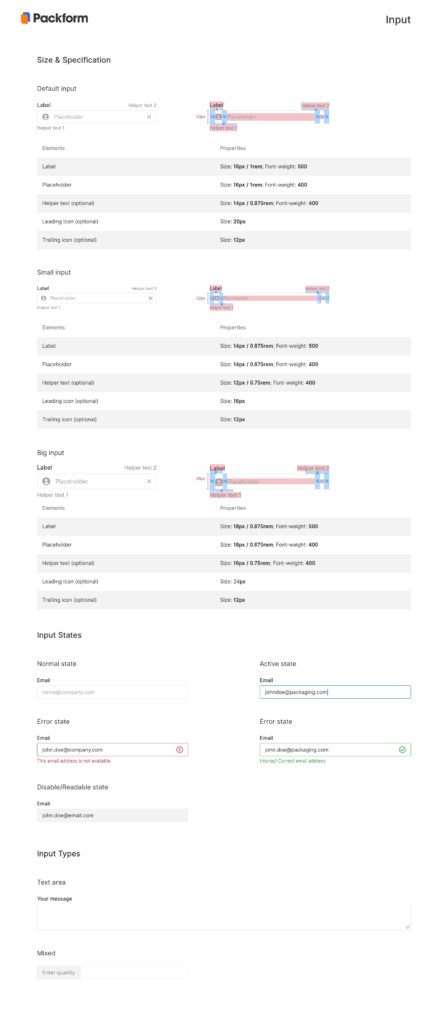Click the clear X icon in Small input
The image size is (448, 1024).
coord(150,298)
